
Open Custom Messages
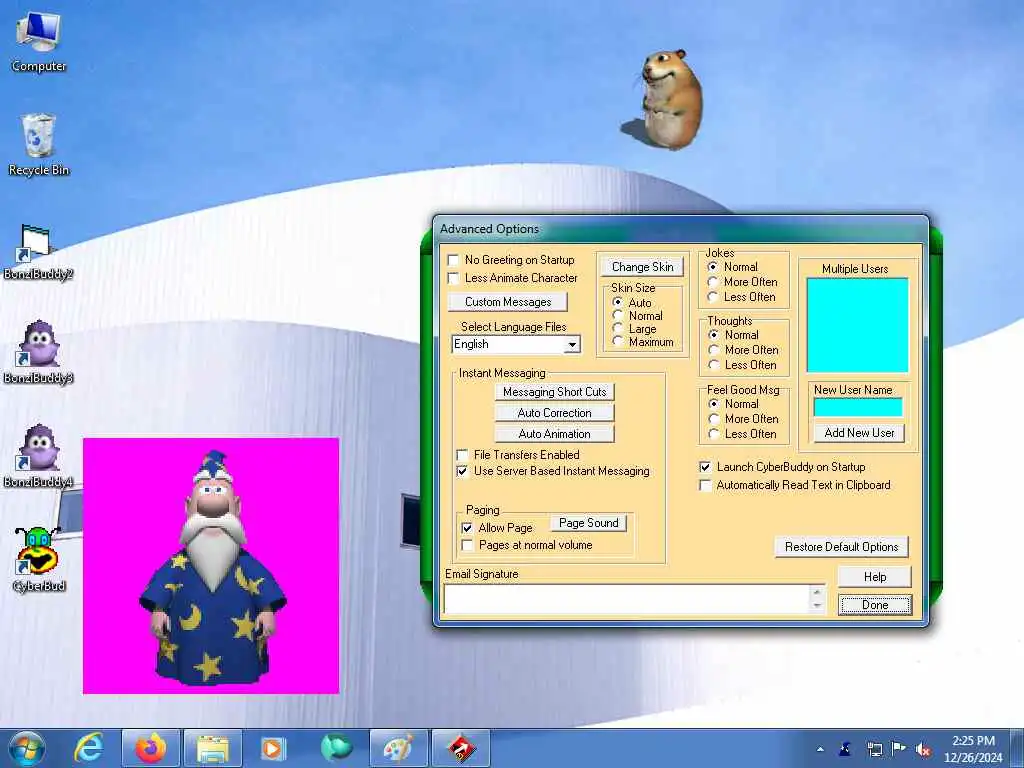tap(508, 302)
